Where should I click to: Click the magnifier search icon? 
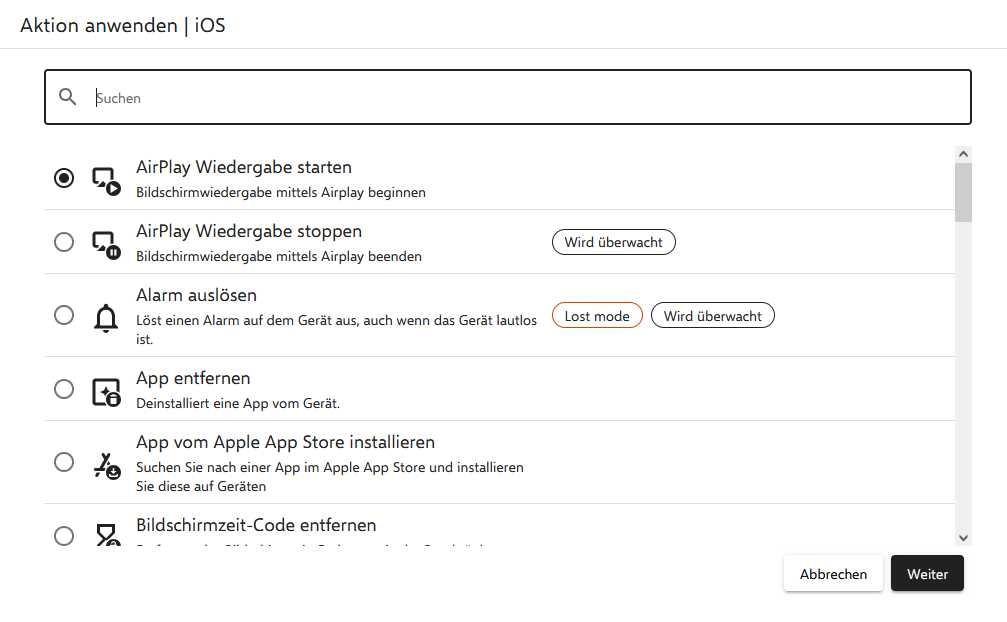(x=68, y=97)
